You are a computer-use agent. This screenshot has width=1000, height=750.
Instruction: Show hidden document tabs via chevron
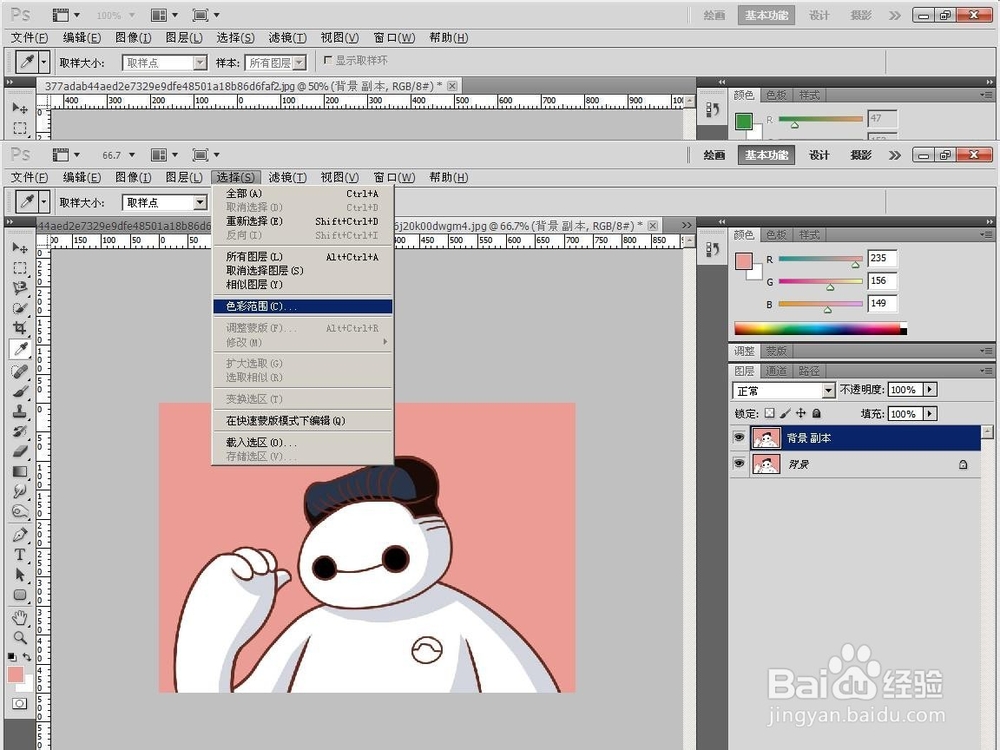point(686,225)
